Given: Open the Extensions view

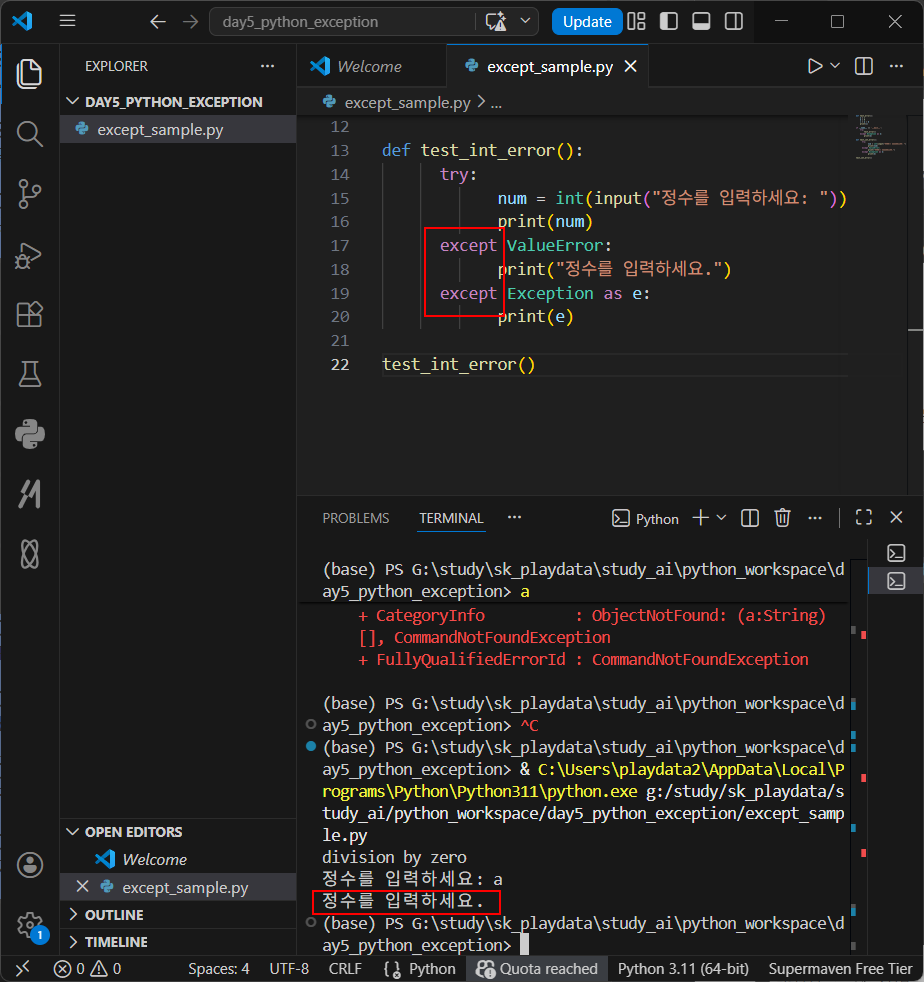Looking at the screenshot, I should (x=29, y=314).
